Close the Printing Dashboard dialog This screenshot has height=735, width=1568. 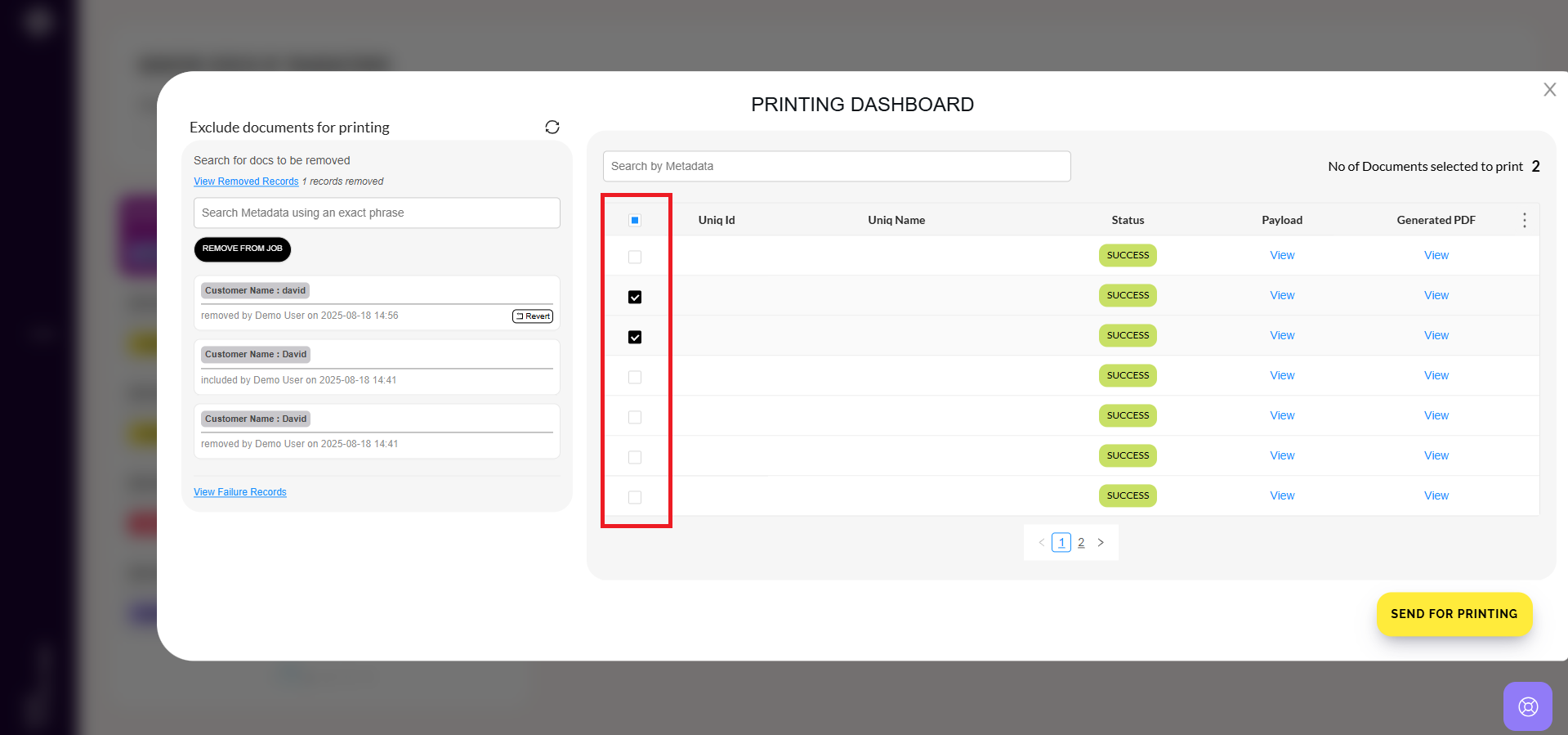coord(1549,90)
